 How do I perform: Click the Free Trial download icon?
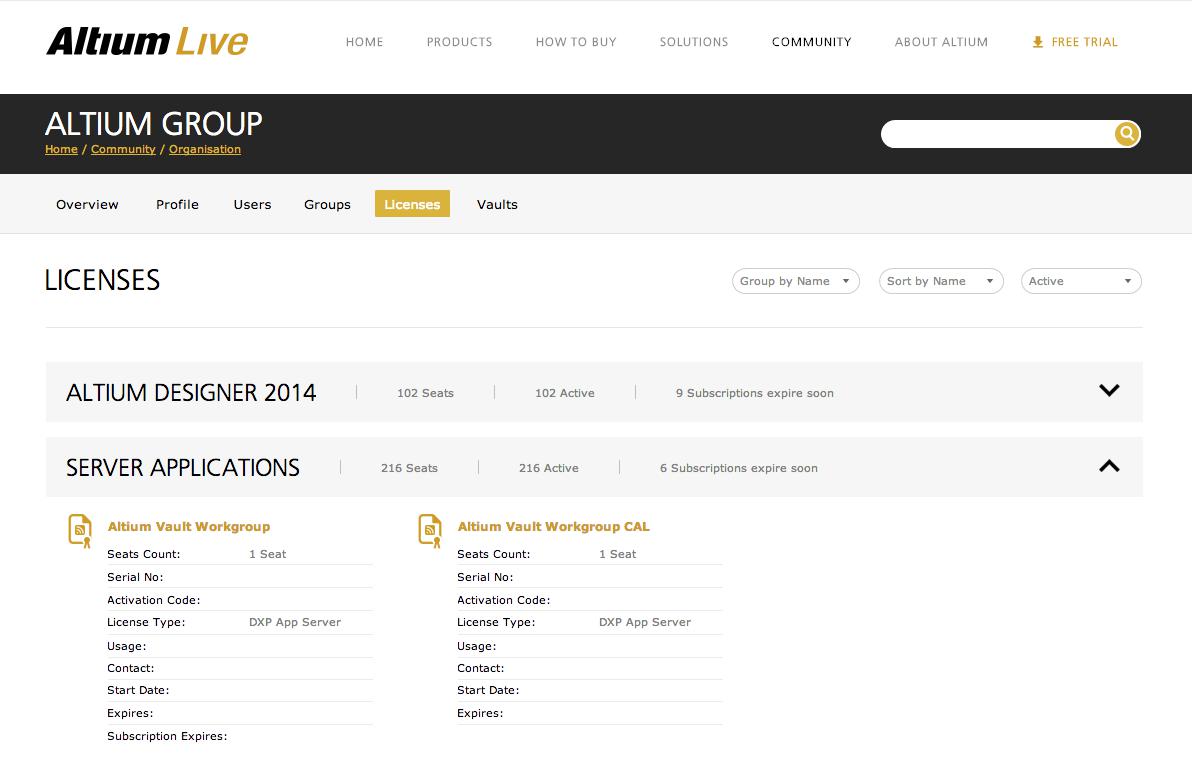[x=1037, y=42]
